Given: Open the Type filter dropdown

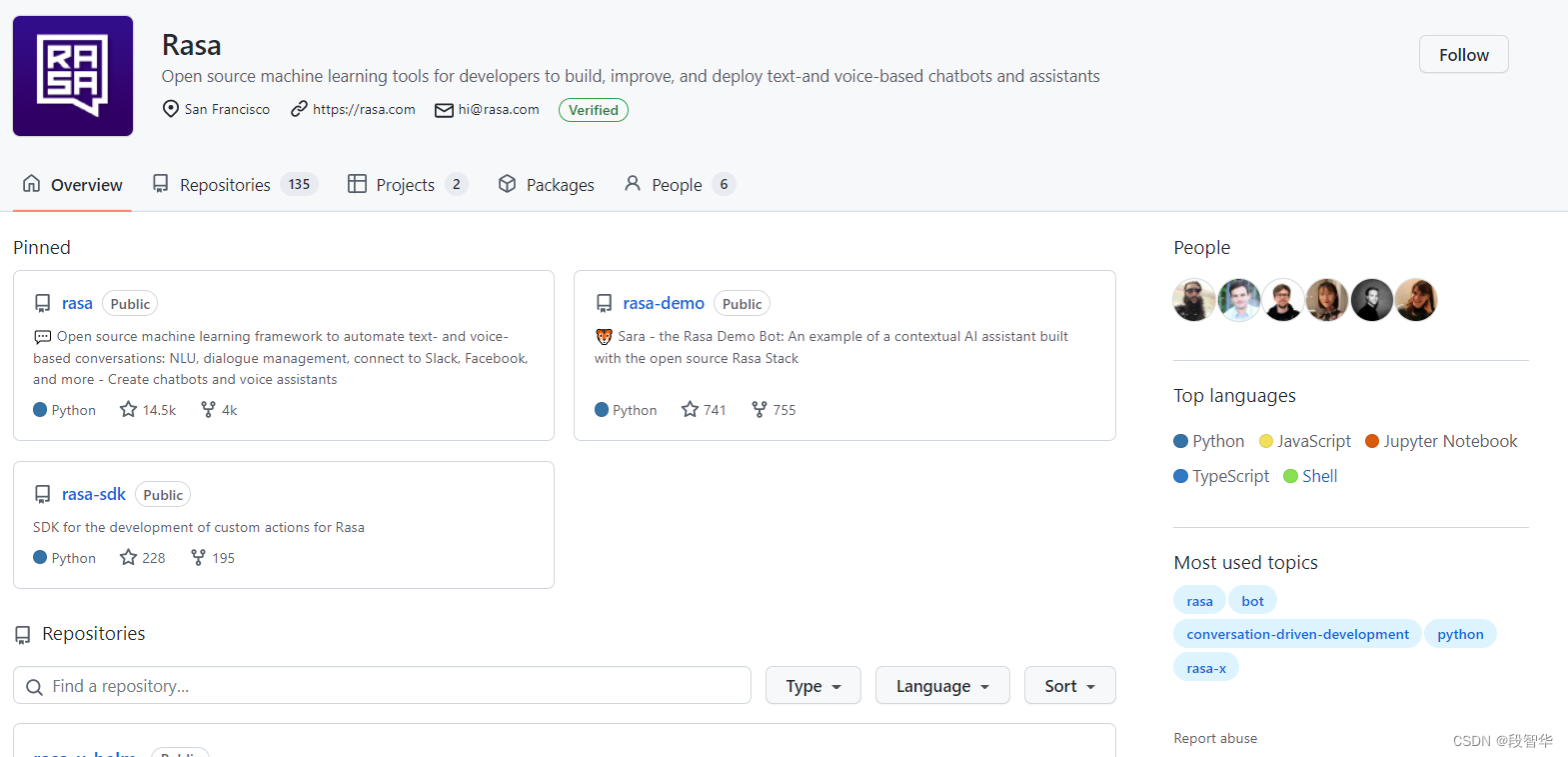Looking at the screenshot, I should (x=813, y=686).
